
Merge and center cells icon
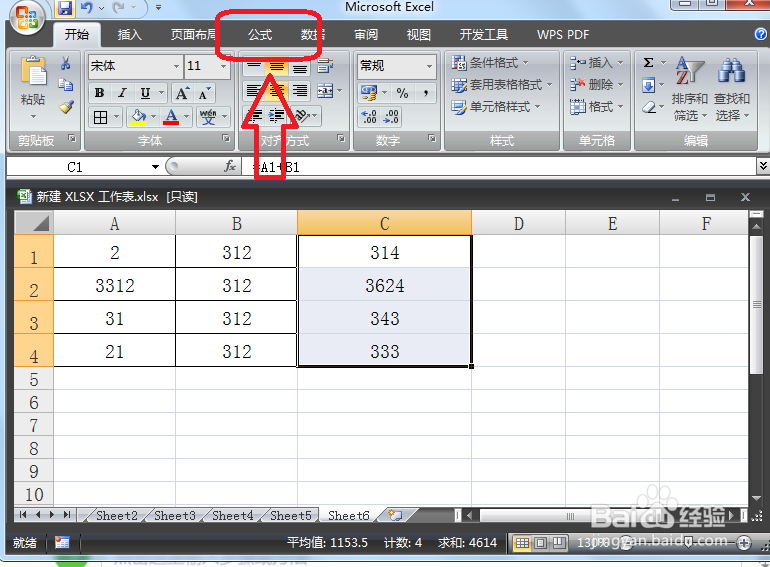click(325, 91)
